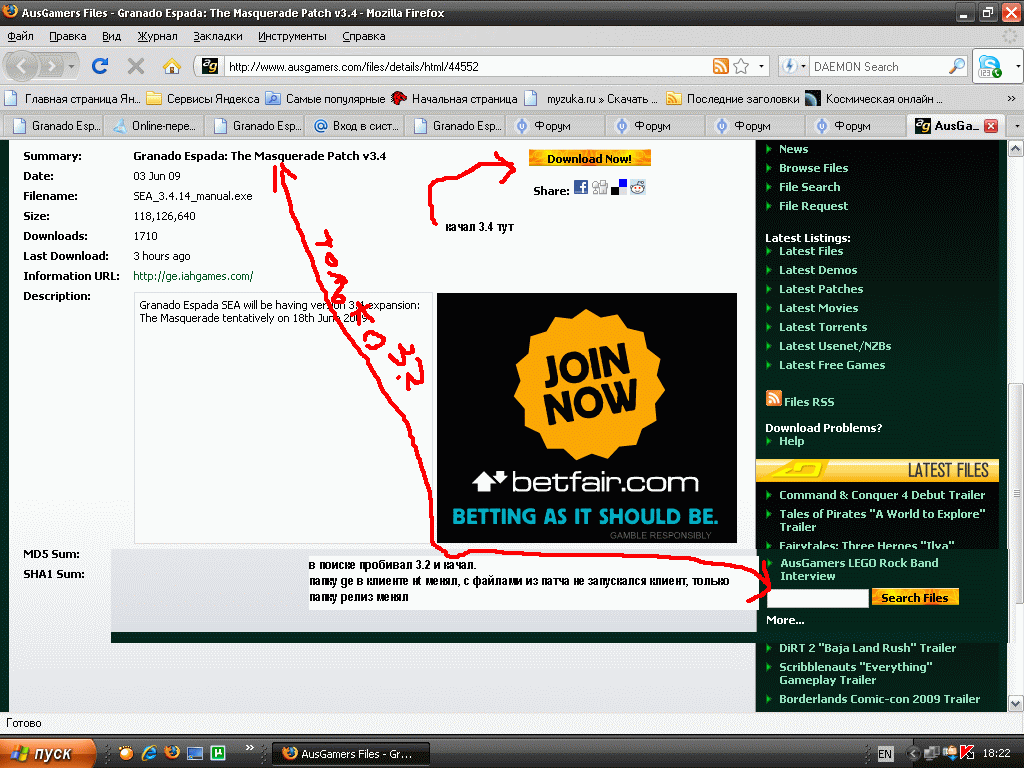This screenshot has height=768, width=1024.
Task: Expand hidden quick launch icons
Action: (249, 748)
